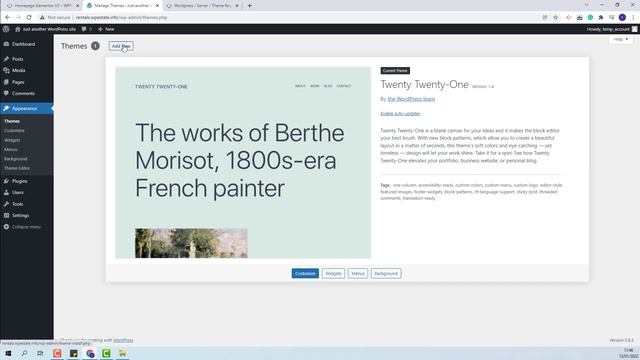The width and height of the screenshot is (640, 360).
Task: Open Plugins via its plug icon
Action: (x=6, y=181)
